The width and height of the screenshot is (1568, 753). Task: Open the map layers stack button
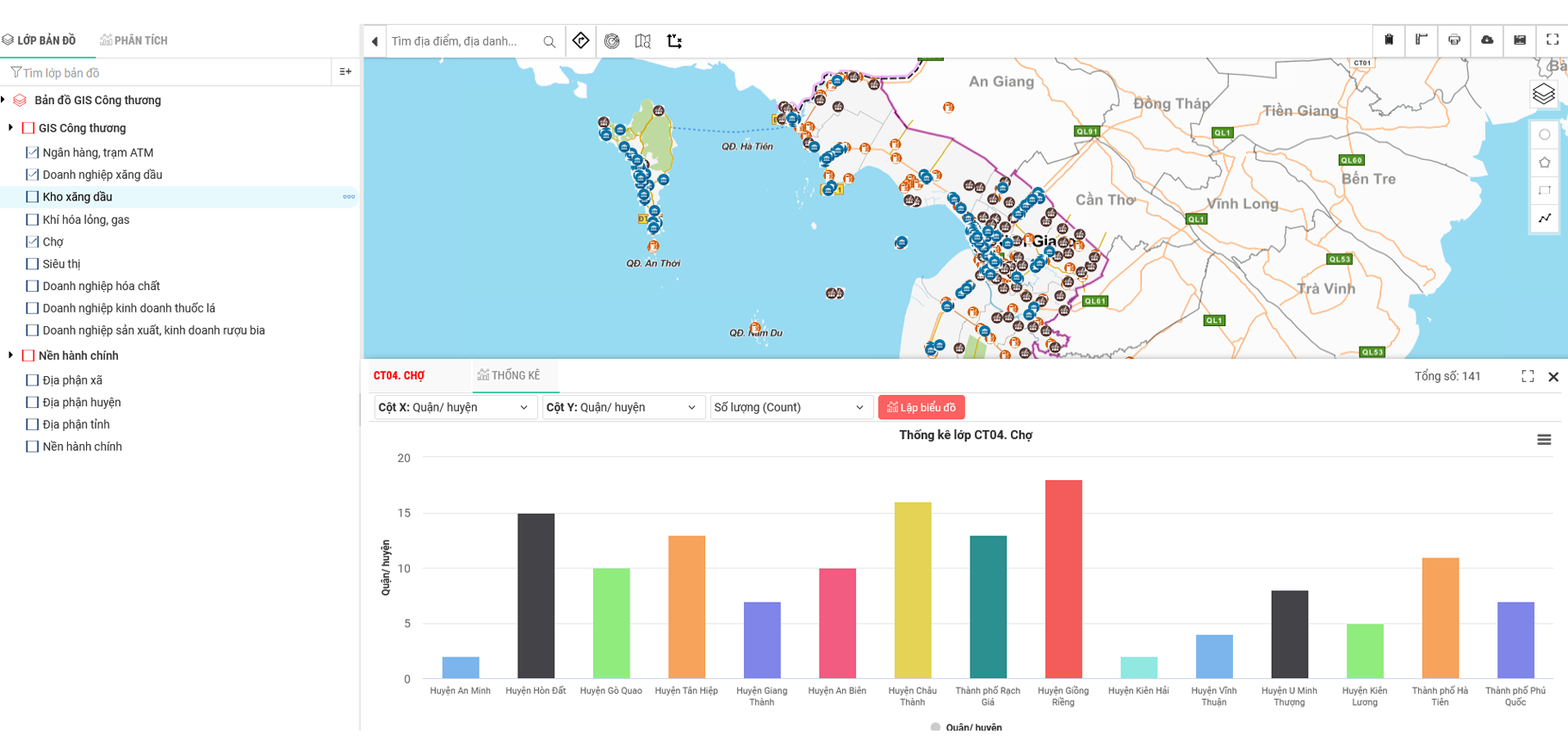[x=1543, y=94]
